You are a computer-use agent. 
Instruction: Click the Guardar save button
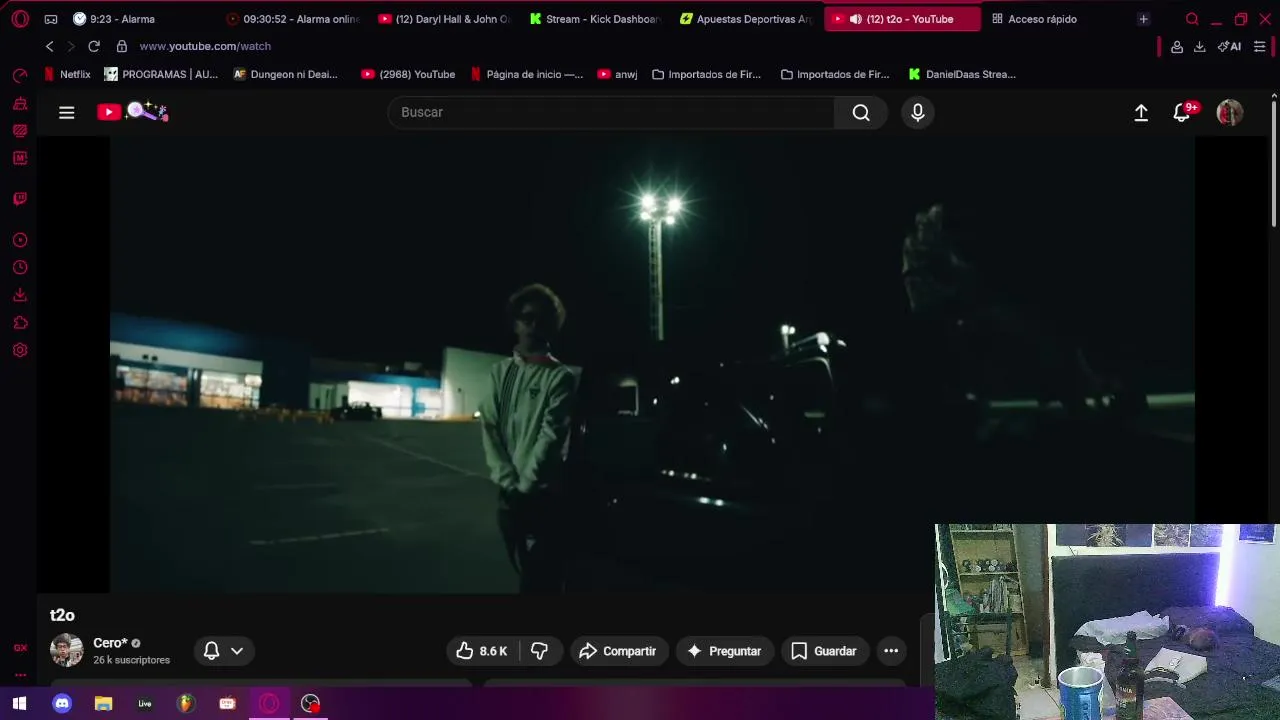pyautogui.click(x=825, y=651)
